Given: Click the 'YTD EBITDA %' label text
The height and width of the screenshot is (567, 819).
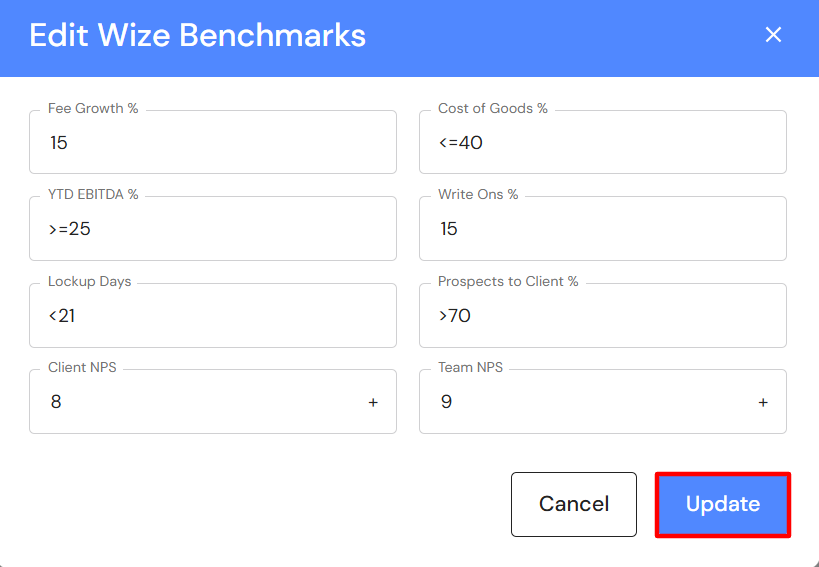Looking at the screenshot, I should [x=93, y=194].
